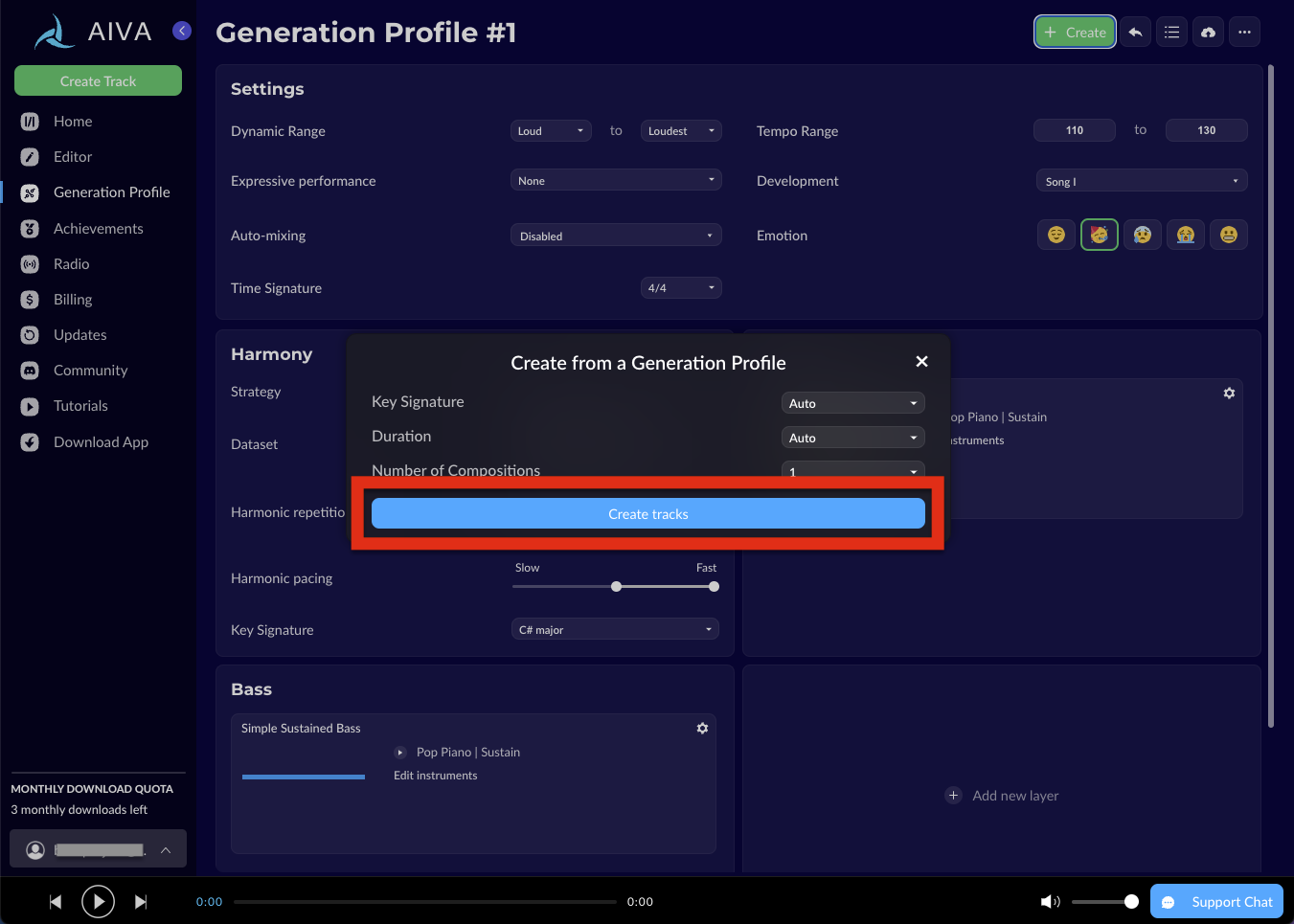Open the Duration dropdown in the dialog
1294x924 pixels.
point(852,438)
